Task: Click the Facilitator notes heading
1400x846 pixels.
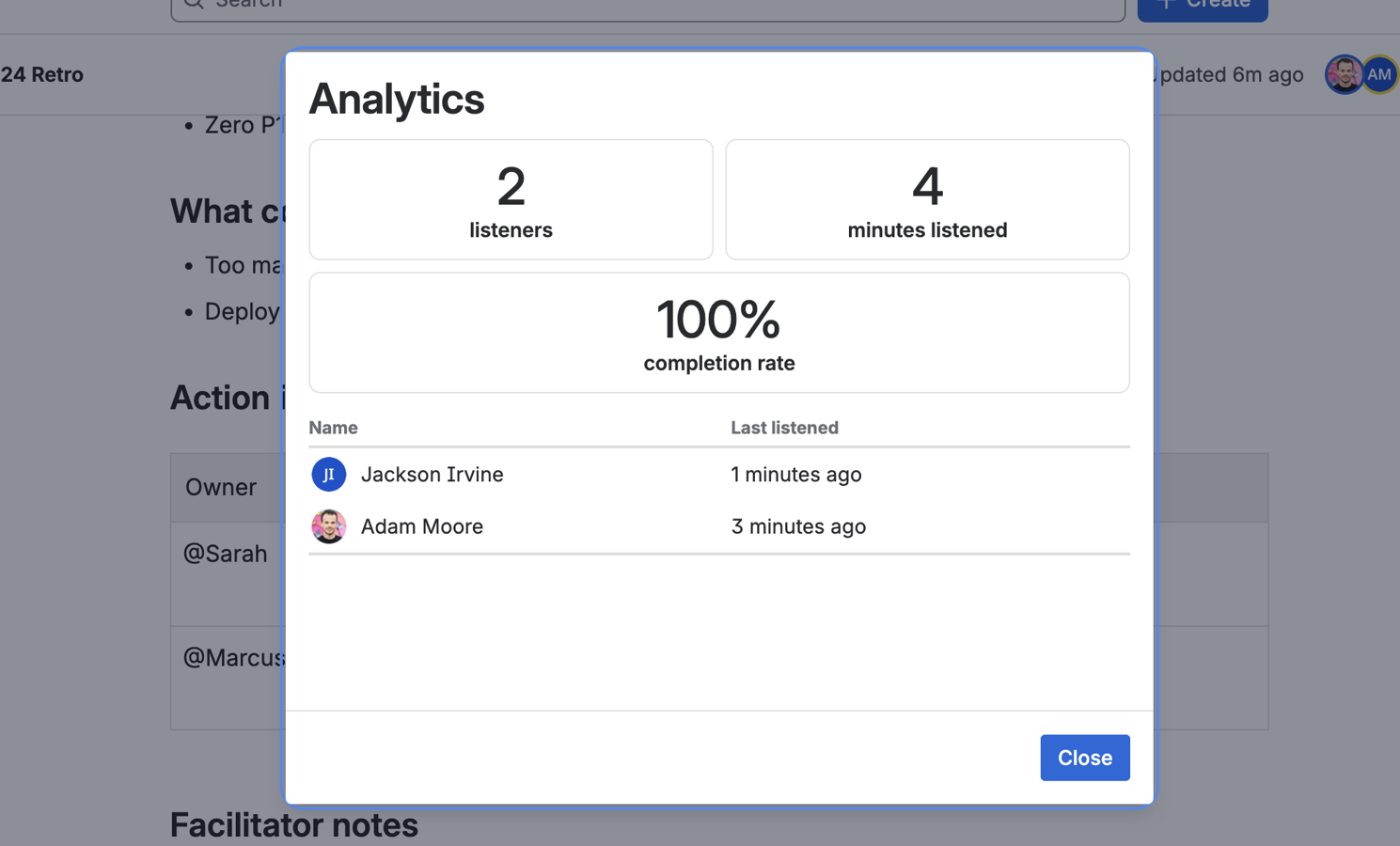Action: tap(293, 825)
